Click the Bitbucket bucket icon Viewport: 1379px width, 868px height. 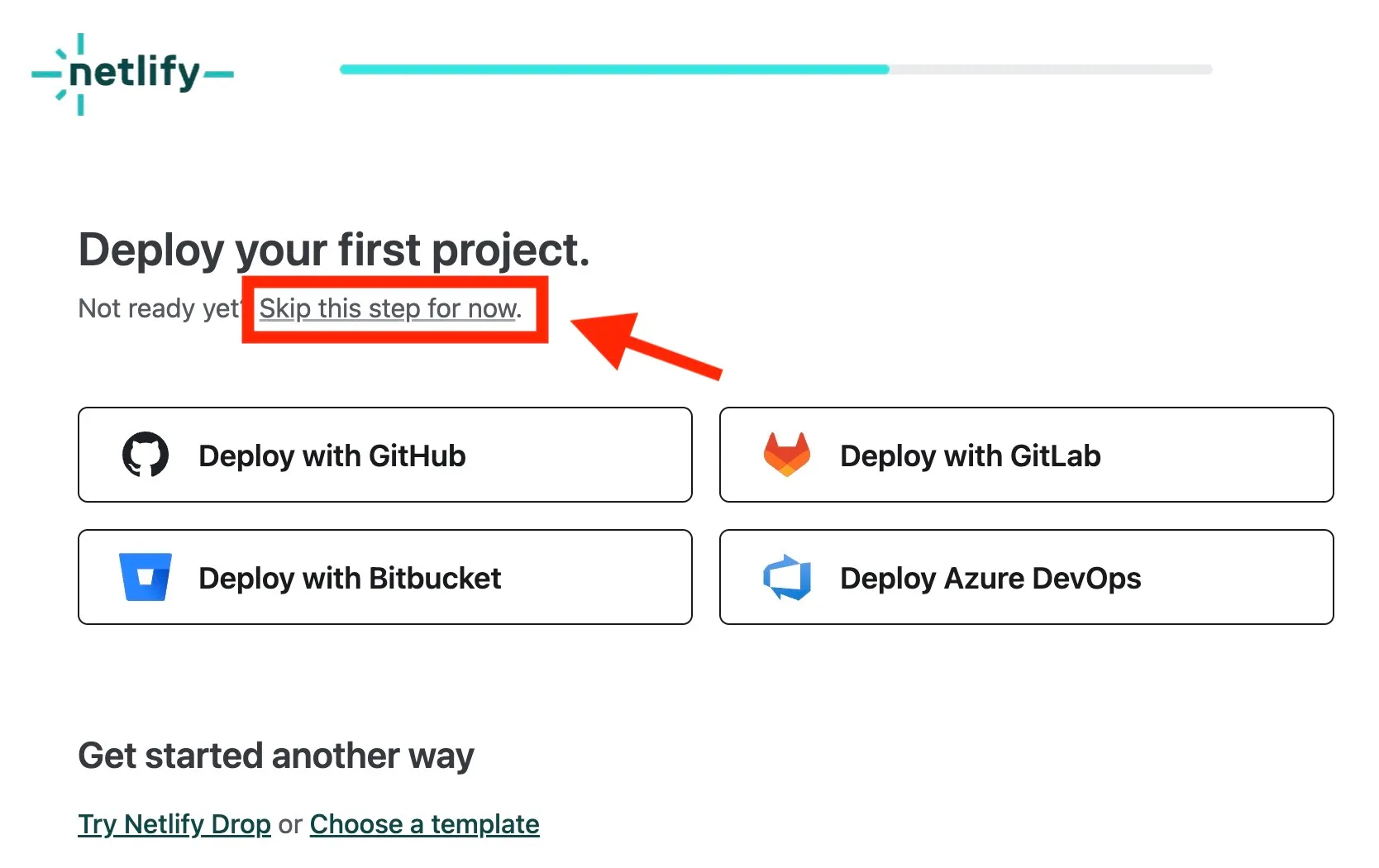tap(146, 577)
